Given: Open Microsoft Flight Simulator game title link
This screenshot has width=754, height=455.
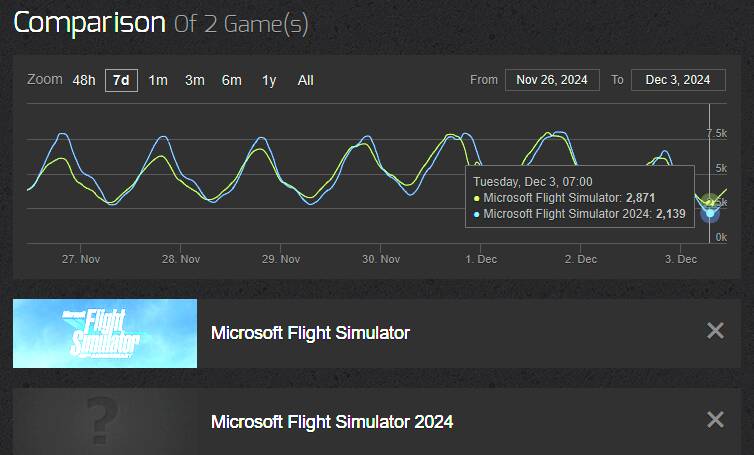Looking at the screenshot, I should pyautogui.click(x=310, y=333).
